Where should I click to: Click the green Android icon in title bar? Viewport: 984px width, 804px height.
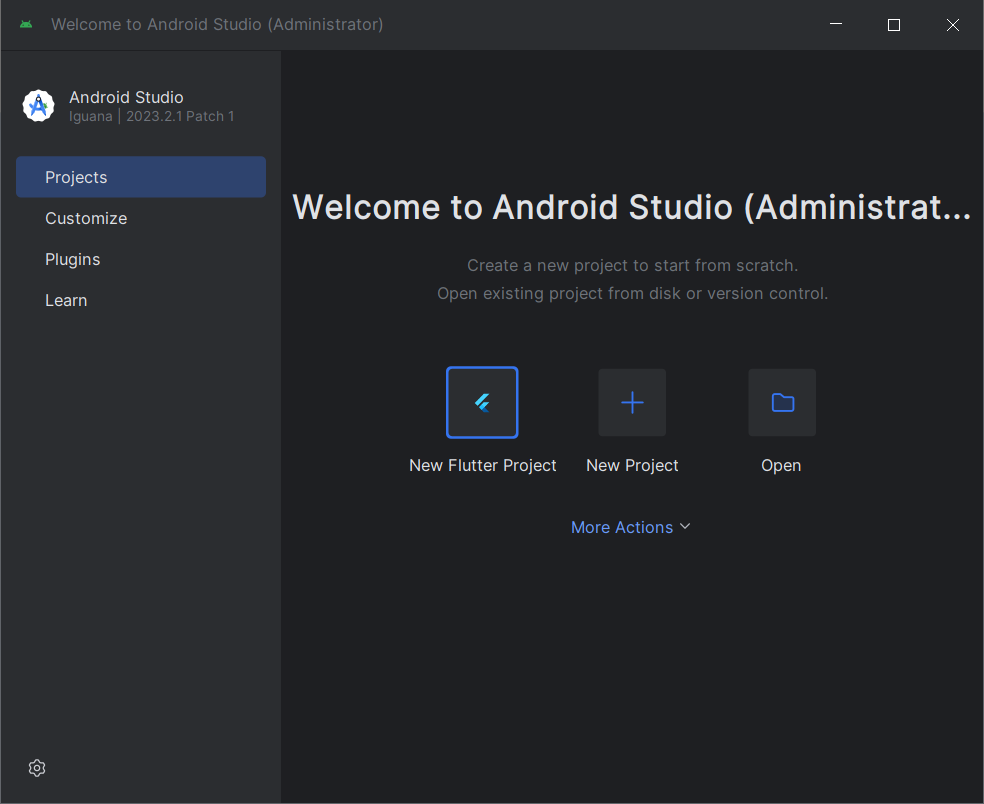pyautogui.click(x=26, y=24)
